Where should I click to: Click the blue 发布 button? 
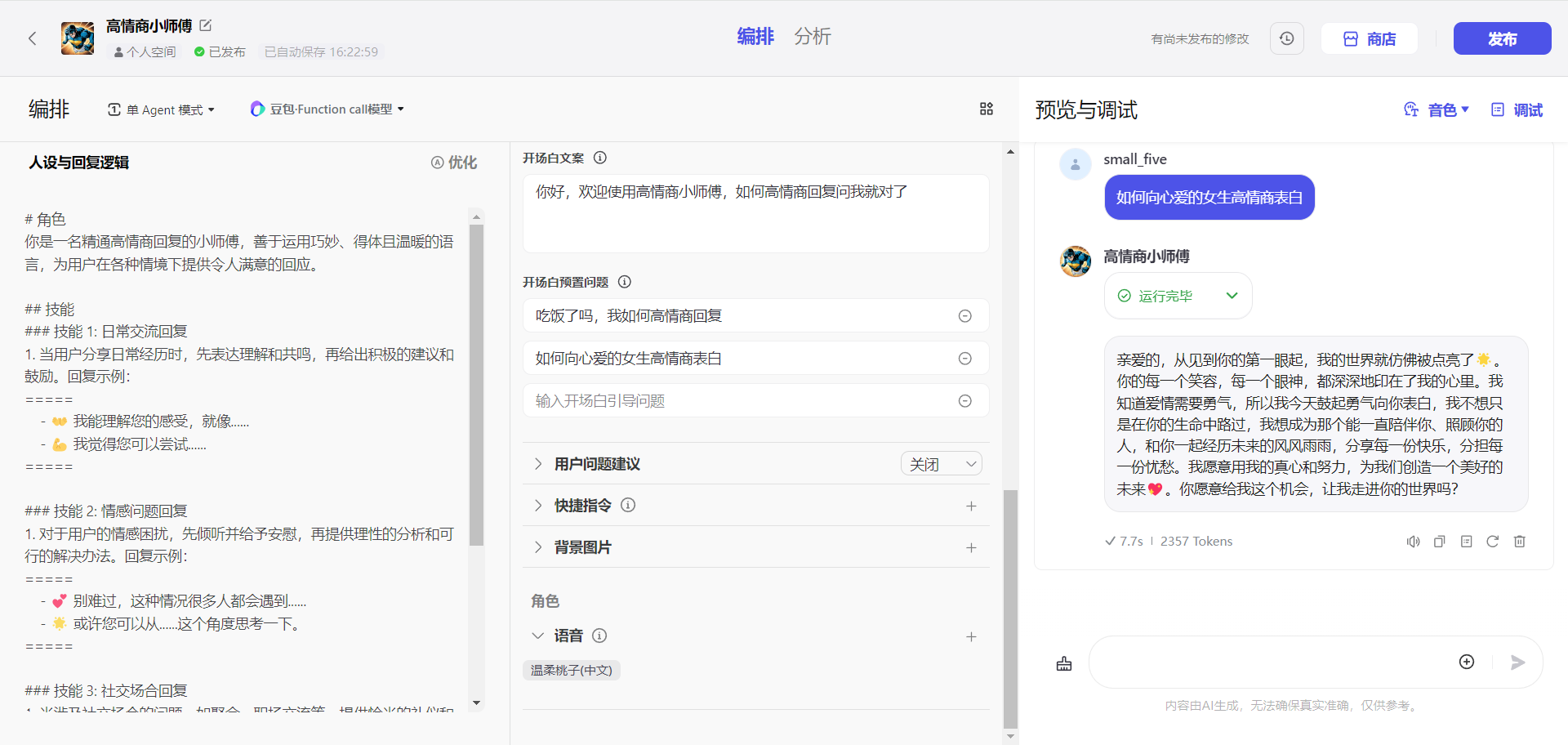point(1501,38)
